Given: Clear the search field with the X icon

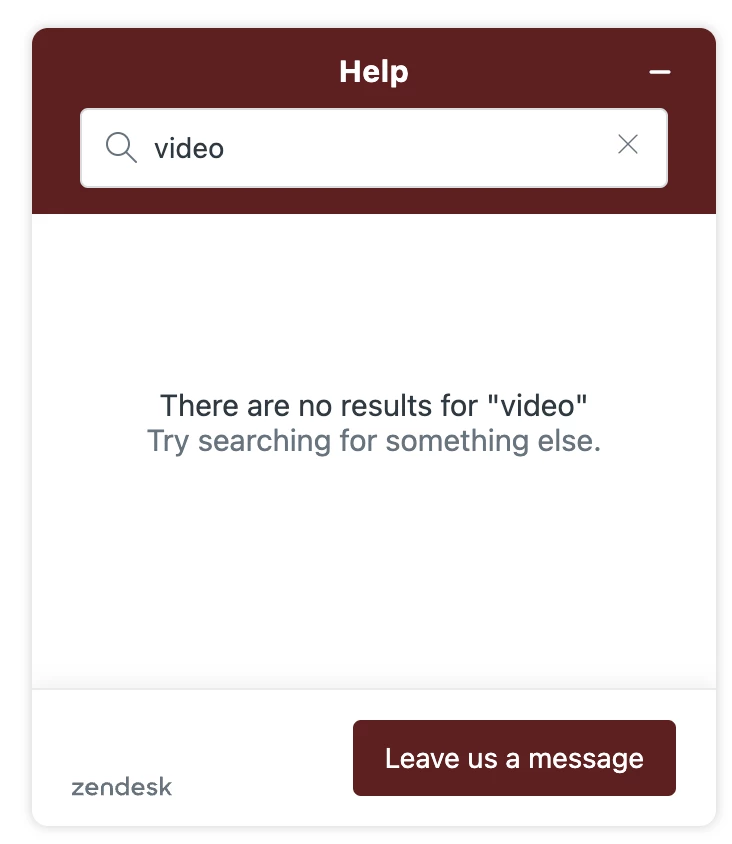Looking at the screenshot, I should (628, 144).
